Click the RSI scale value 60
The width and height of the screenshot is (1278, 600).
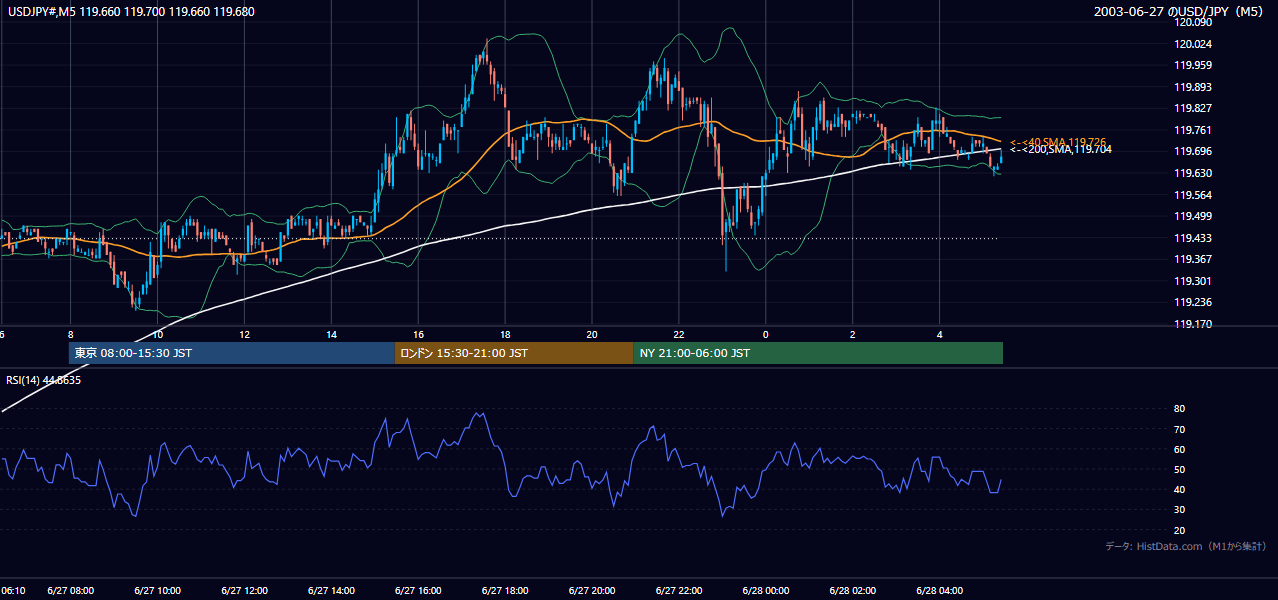pos(1179,449)
